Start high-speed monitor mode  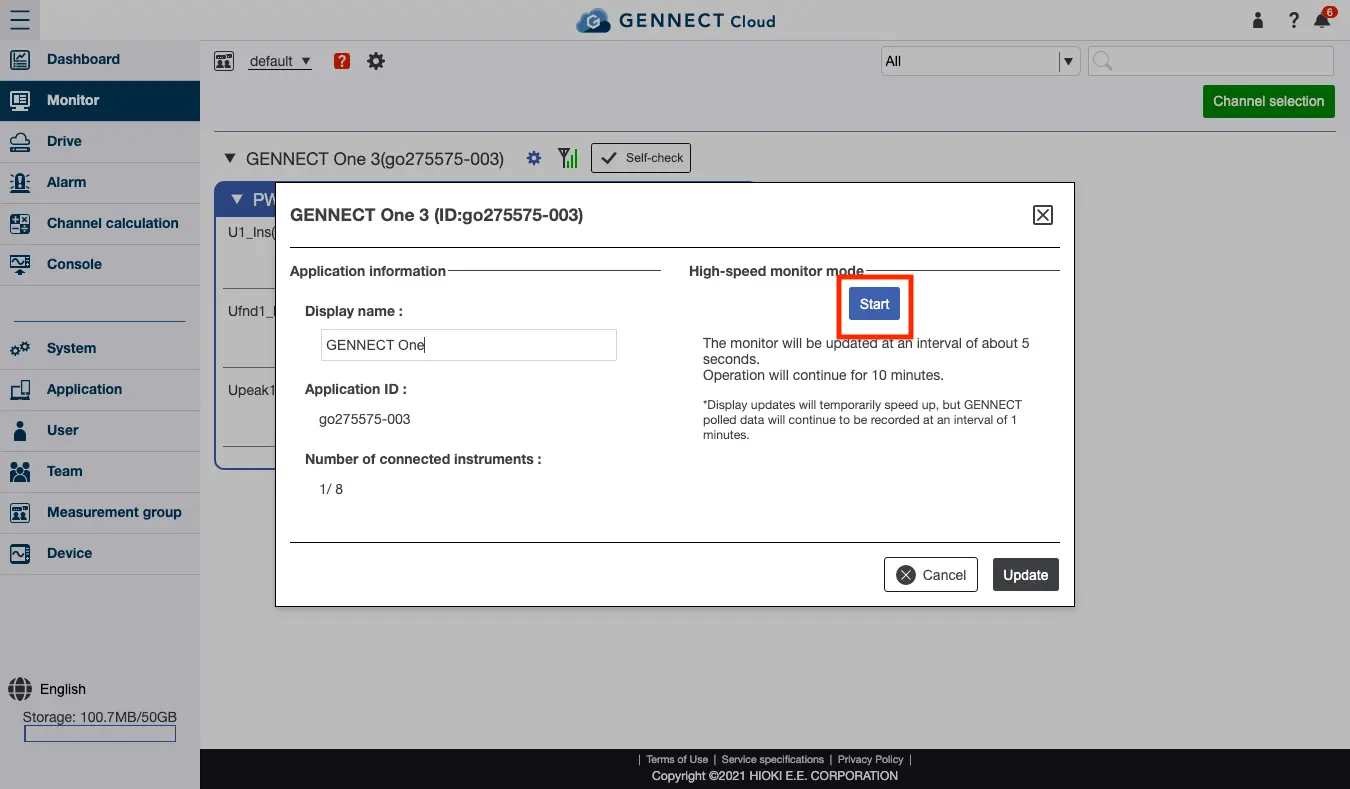click(874, 304)
